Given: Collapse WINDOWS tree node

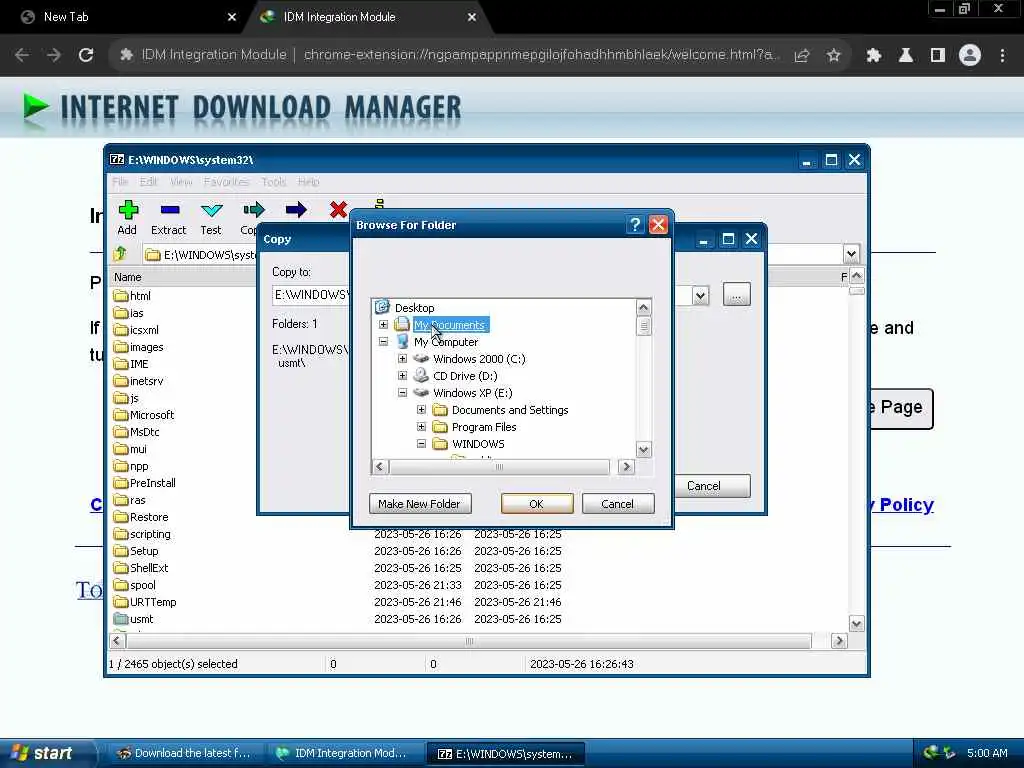Looking at the screenshot, I should 421,443.
